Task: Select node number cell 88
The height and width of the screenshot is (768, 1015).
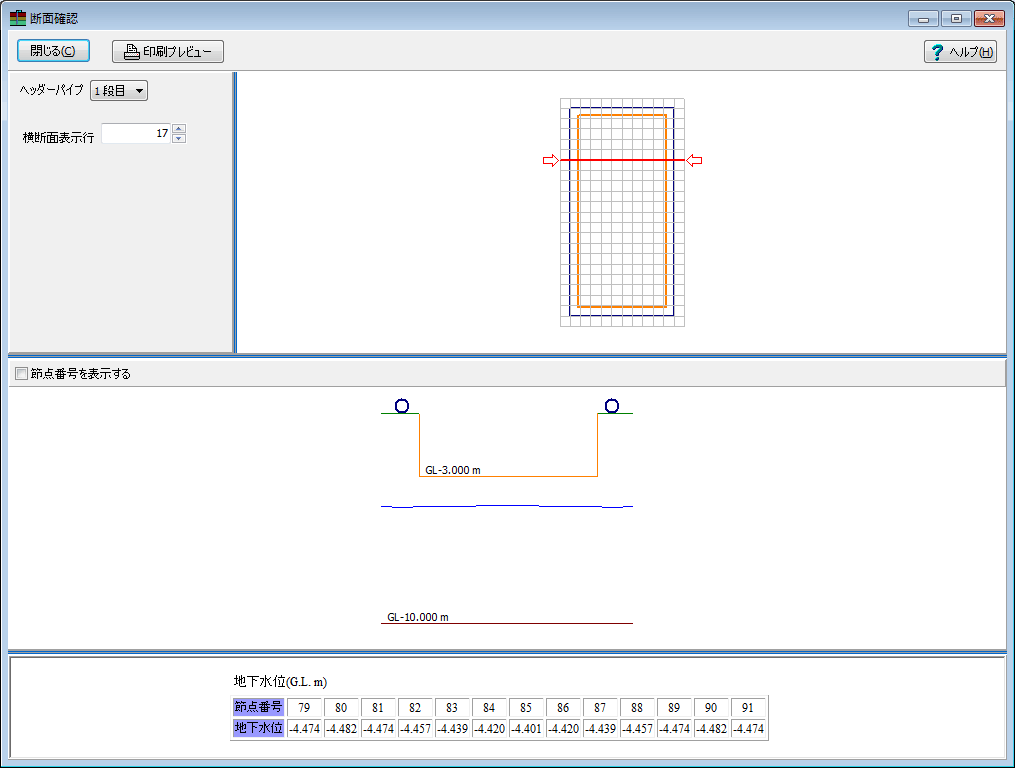Action: click(637, 707)
